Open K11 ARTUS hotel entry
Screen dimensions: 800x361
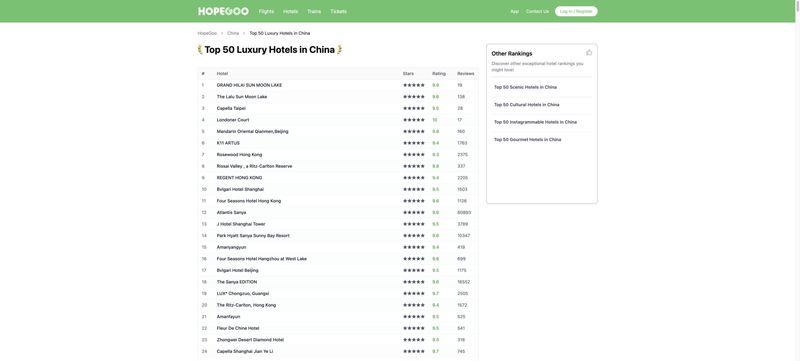point(228,143)
